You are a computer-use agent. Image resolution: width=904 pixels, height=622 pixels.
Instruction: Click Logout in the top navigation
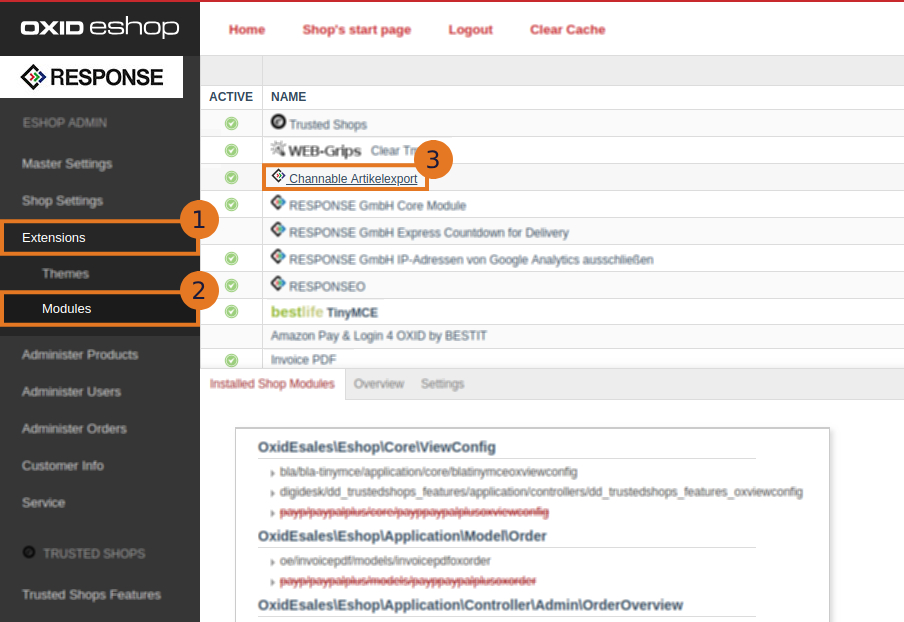point(470,30)
